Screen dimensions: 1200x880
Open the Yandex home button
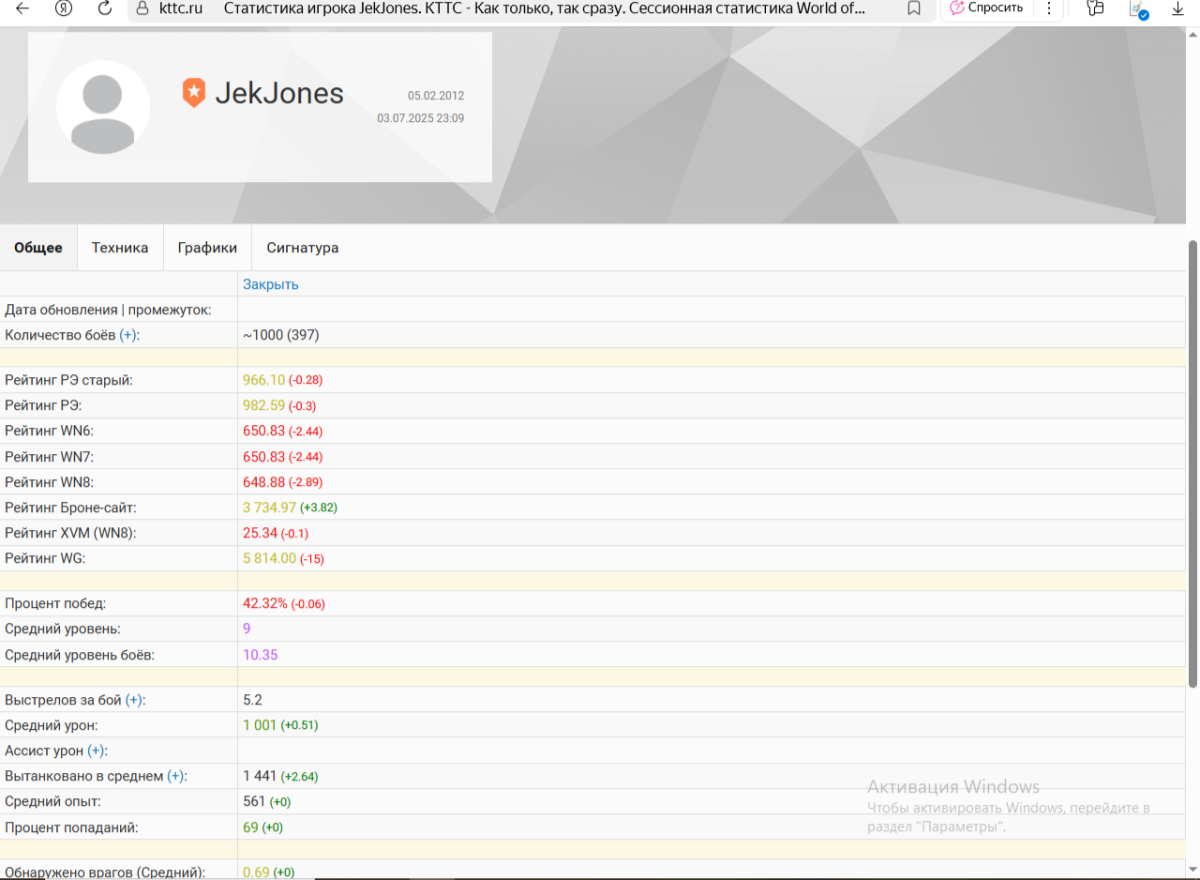64,8
